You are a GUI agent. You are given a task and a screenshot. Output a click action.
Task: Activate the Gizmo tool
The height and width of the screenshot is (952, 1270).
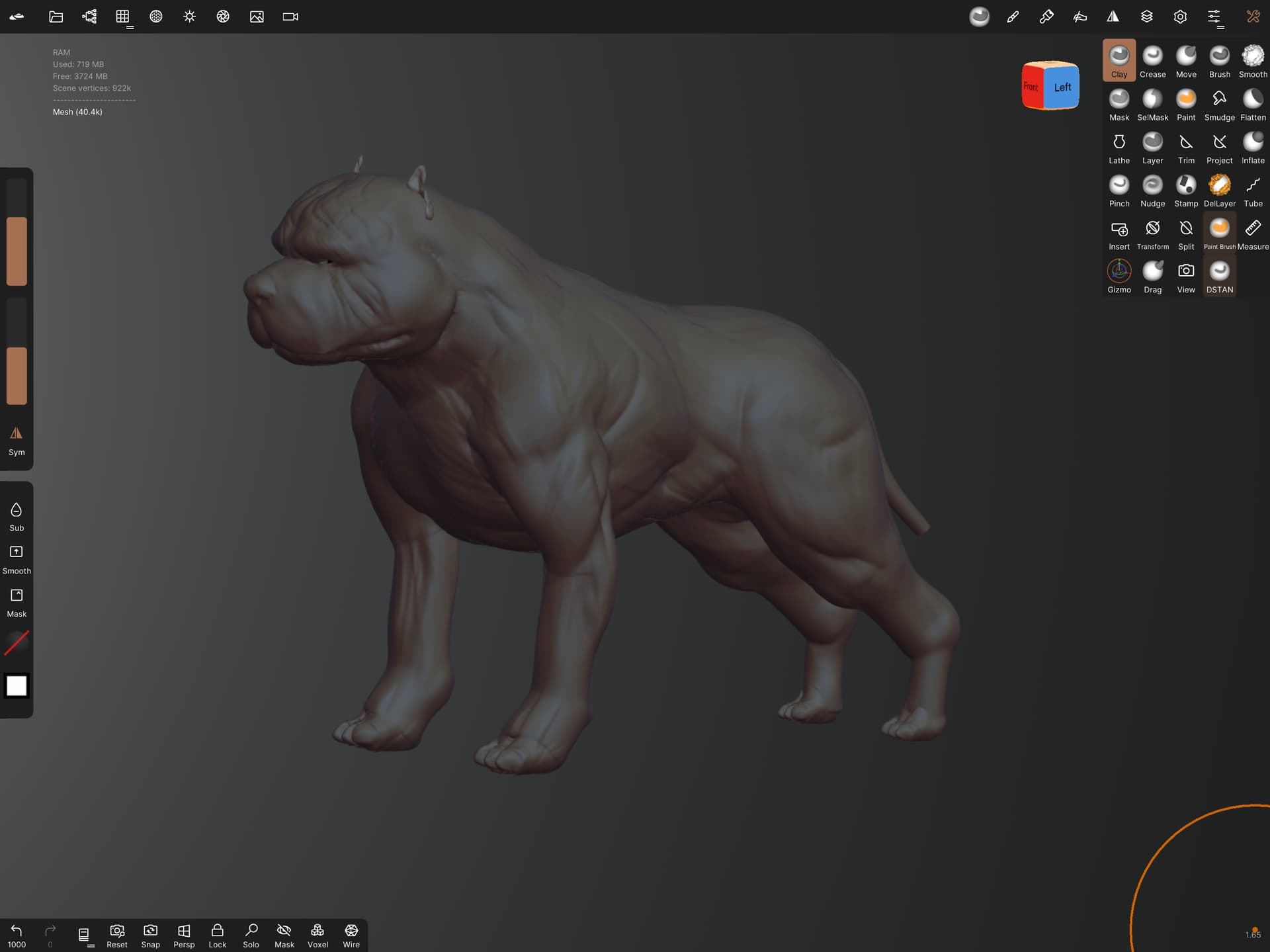pyautogui.click(x=1119, y=276)
